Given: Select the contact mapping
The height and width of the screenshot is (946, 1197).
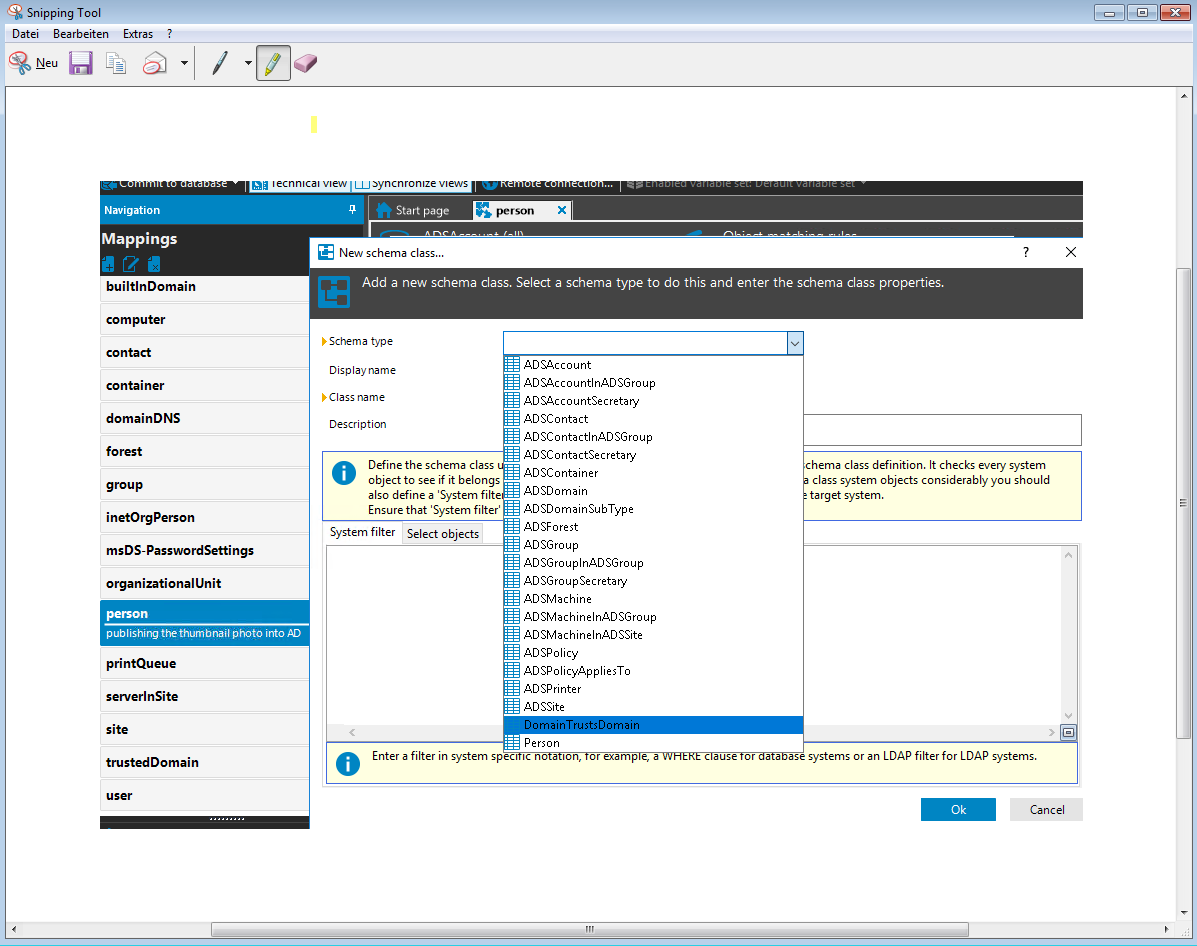Looking at the screenshot, I should coord(205,352).
